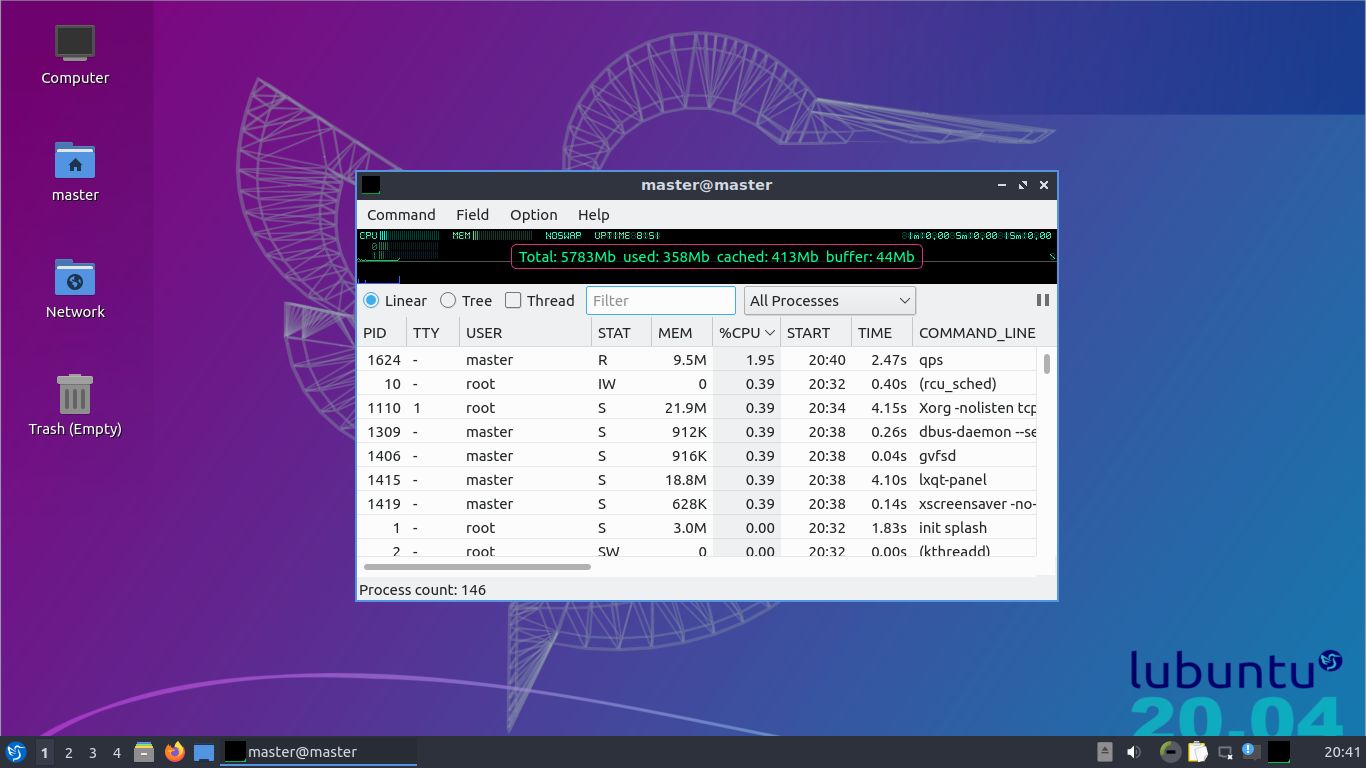
Task: Open the clipboard manager in the system tray
Action: point(1197,751)
